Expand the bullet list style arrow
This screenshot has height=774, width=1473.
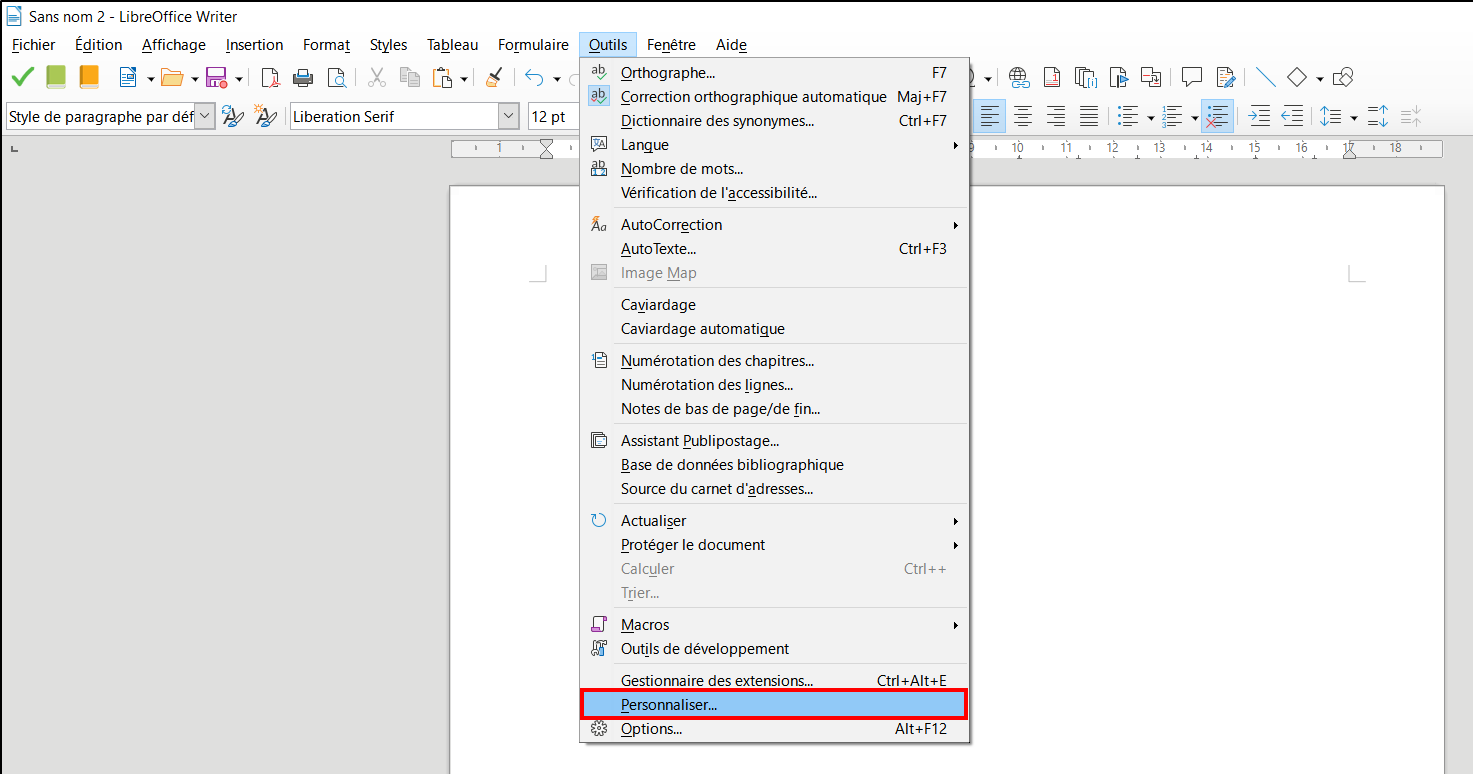pyautogui.click(x=1150, y=117)
